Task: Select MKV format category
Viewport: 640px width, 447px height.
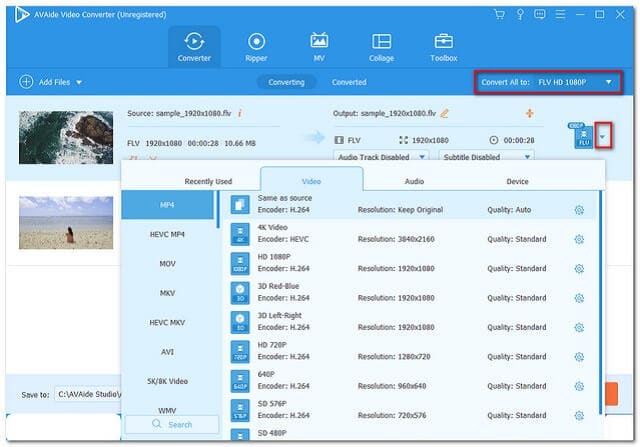Action: point(167,293)
